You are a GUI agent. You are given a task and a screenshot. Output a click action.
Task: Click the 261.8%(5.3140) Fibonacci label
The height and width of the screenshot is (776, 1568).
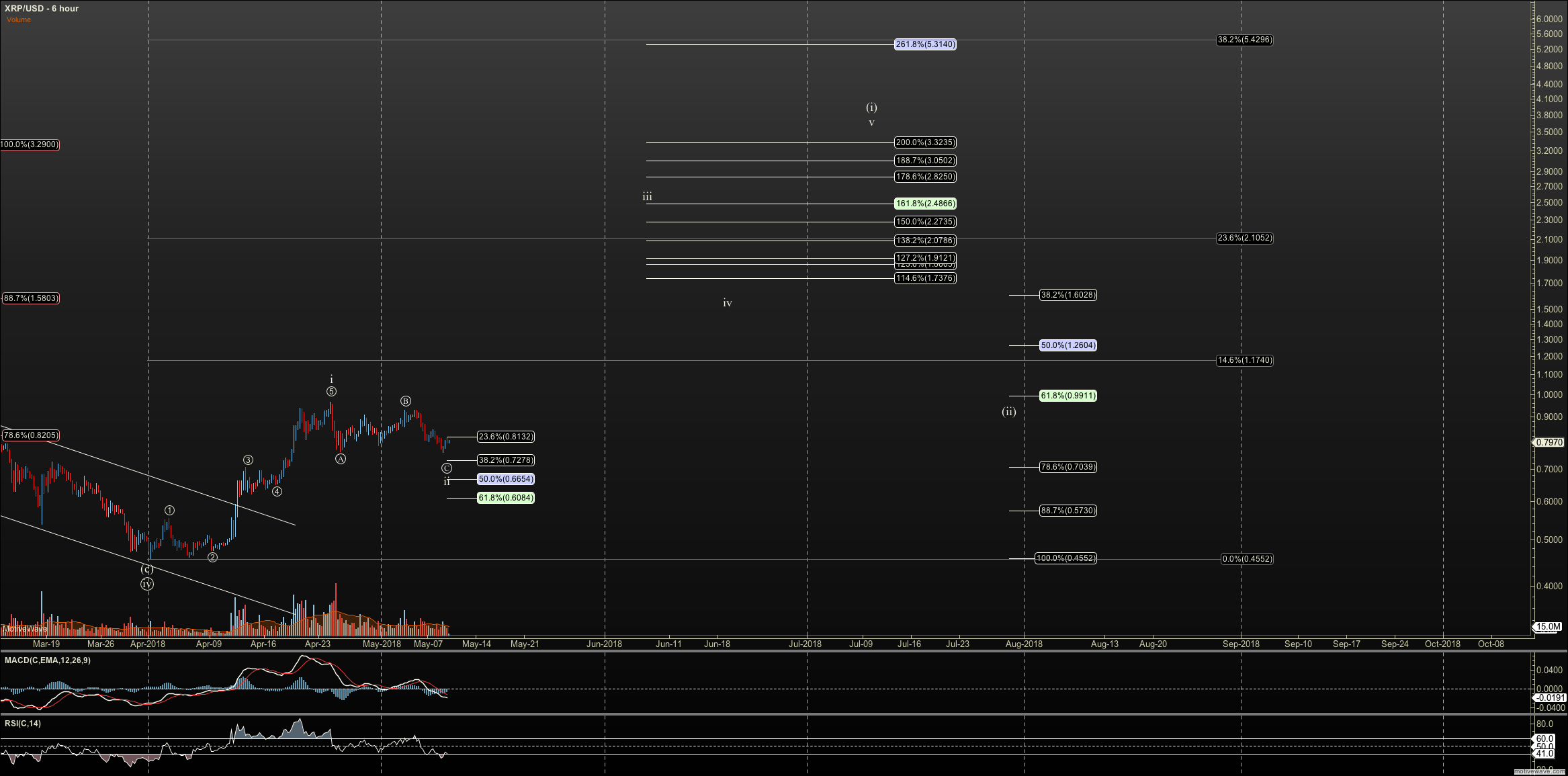pos(925,44)
